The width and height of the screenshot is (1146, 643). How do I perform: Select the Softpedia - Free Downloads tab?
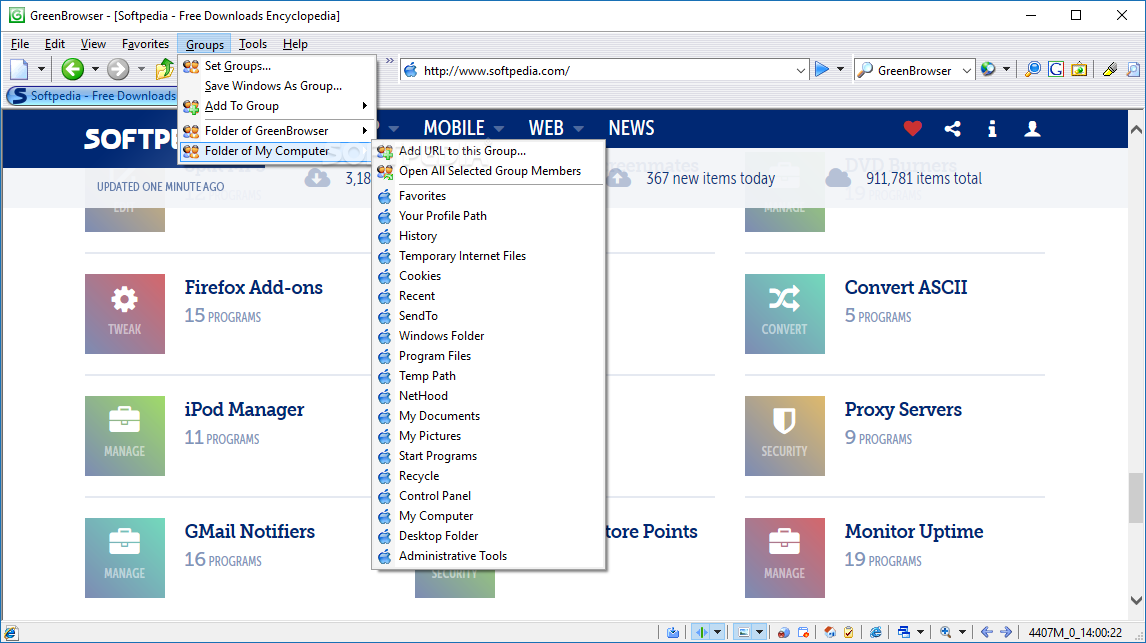pyautogui.click(x=91, y=96)
